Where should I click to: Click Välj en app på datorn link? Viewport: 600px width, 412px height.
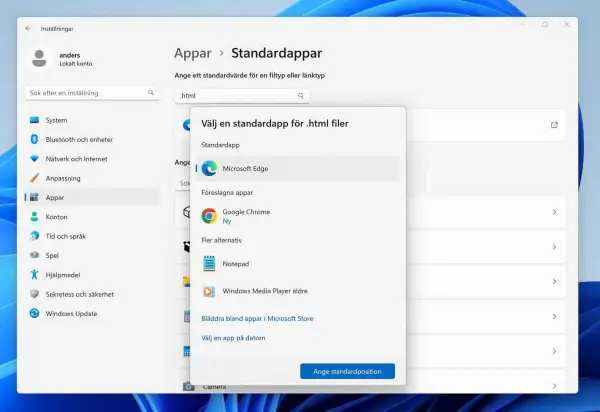pos(233,338)
